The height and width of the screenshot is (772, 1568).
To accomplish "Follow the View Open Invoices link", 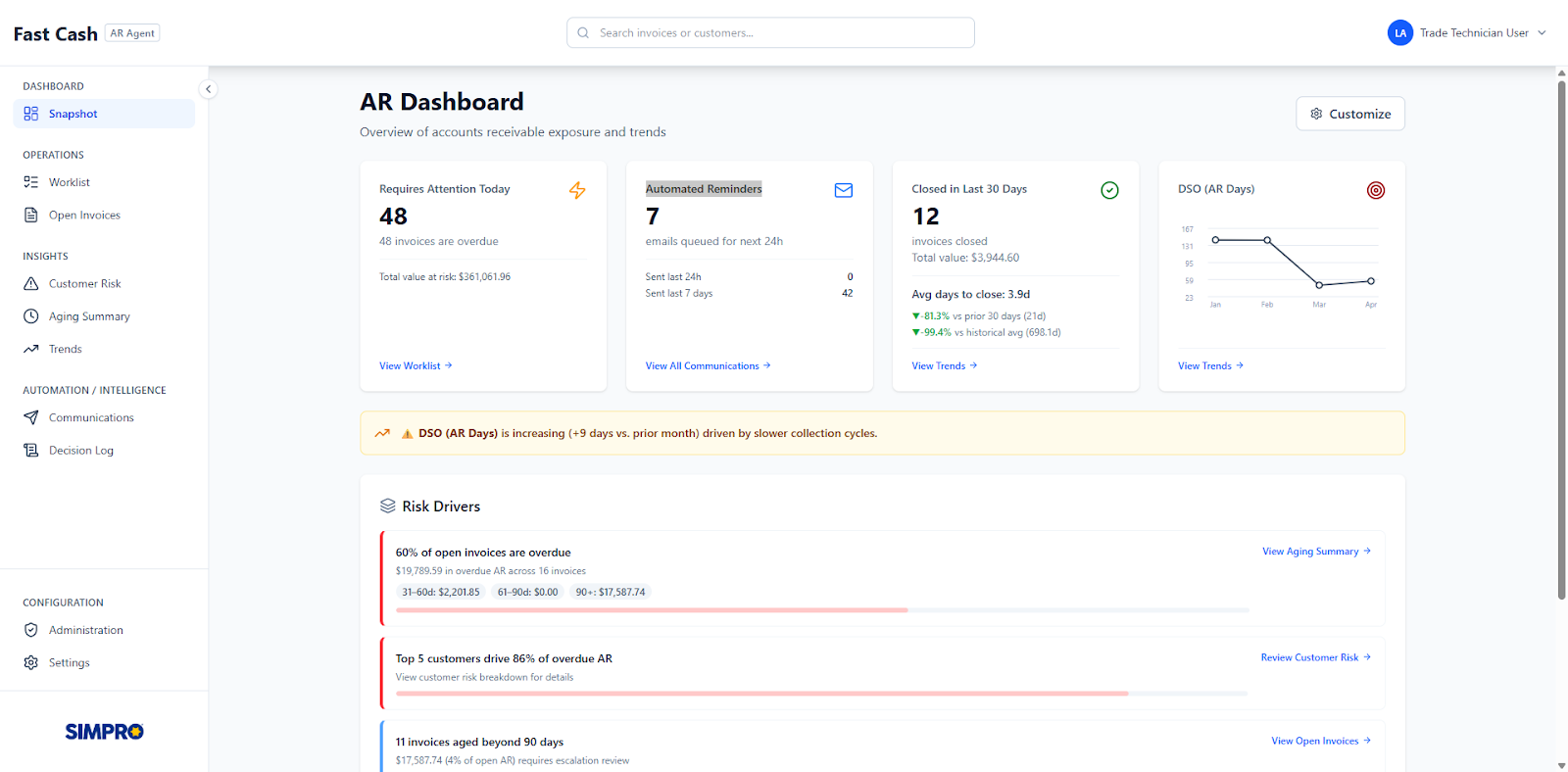I will 1321,741.
